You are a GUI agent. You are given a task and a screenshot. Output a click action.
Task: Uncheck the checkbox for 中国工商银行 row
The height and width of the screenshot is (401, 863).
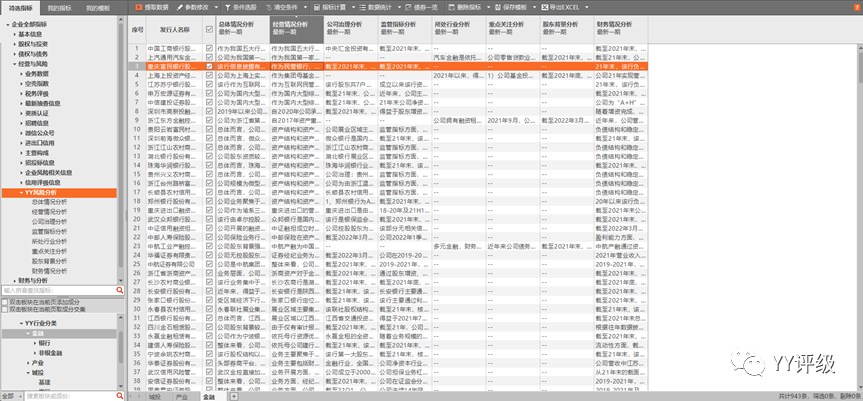pyautogui.click(x=209, y=48)
